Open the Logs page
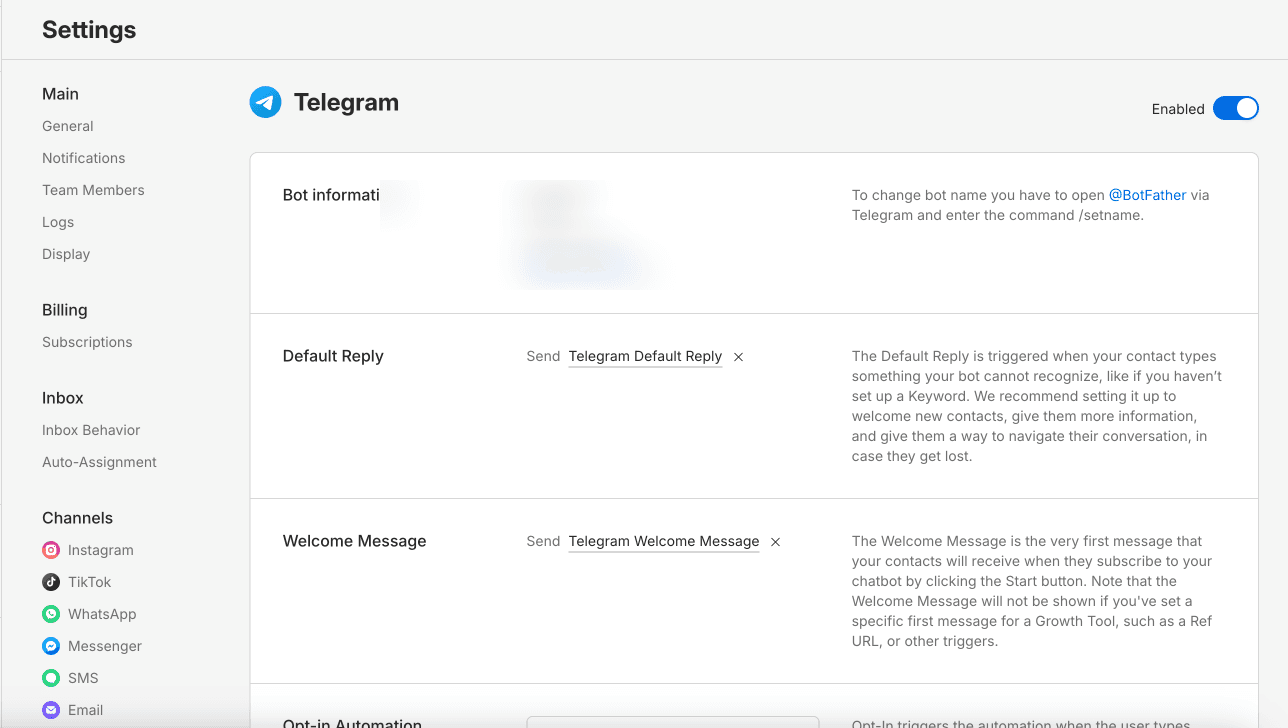The height and width of the screenshot is (728, 1288). point(58,222)
